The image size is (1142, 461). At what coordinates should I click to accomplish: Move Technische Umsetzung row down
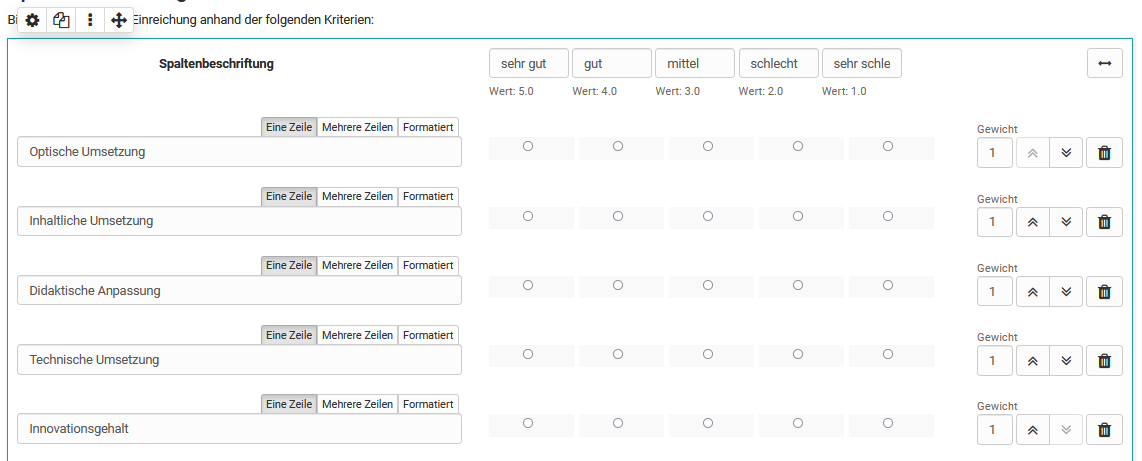point(1066,360)
